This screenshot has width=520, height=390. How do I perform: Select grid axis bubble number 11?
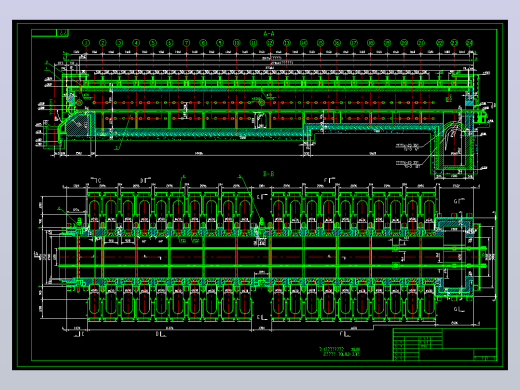253,43
